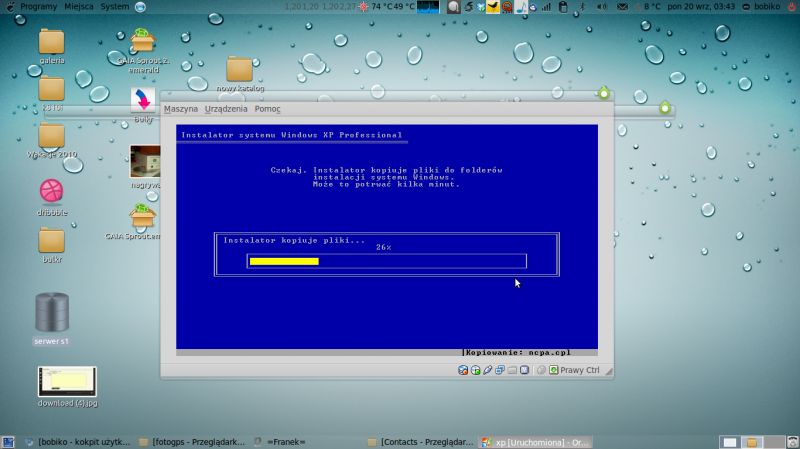Click the weather 8 °C applet
Screen dimensions: 800x449
point(648,7)
